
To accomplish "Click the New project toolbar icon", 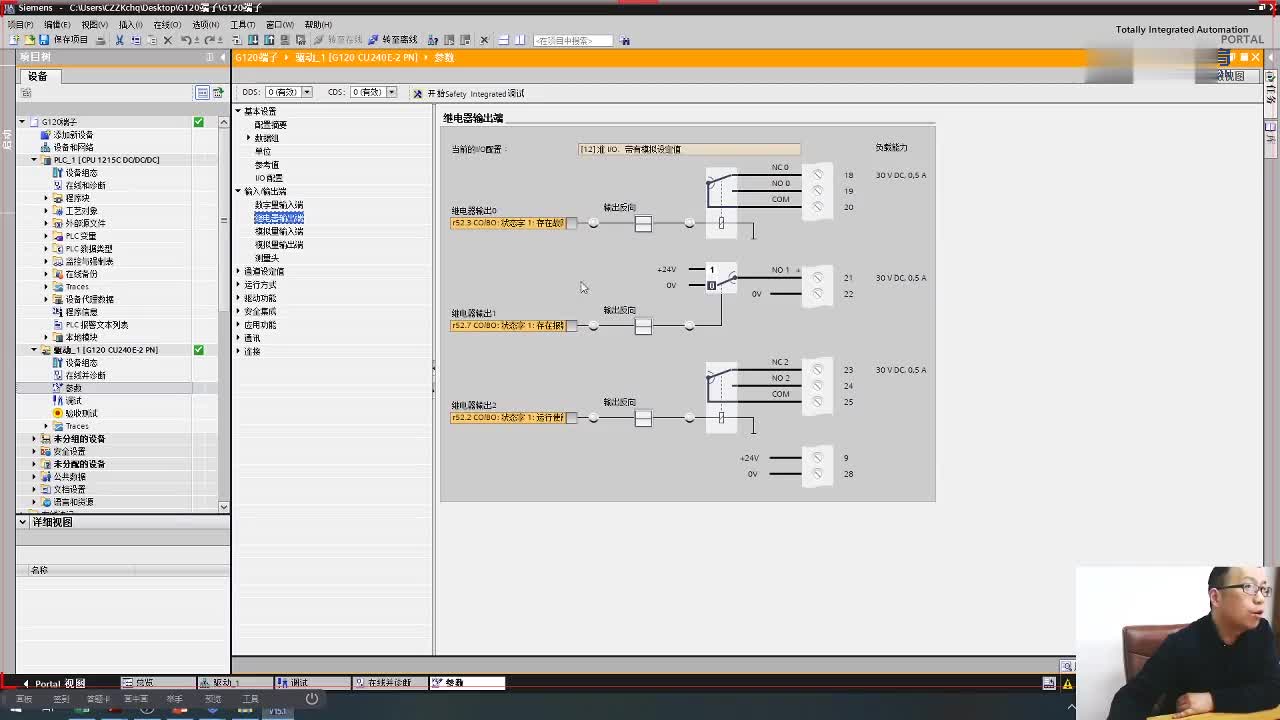I will pos(14,40).
